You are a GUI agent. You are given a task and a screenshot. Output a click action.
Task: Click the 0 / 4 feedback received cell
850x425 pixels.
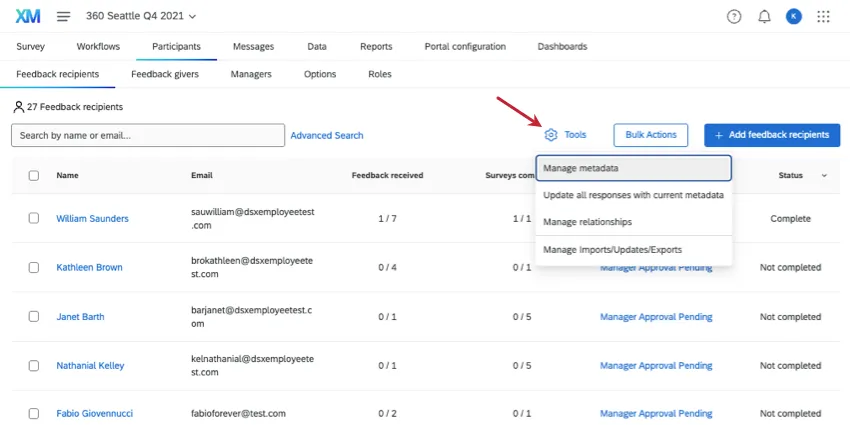[388, 267]
